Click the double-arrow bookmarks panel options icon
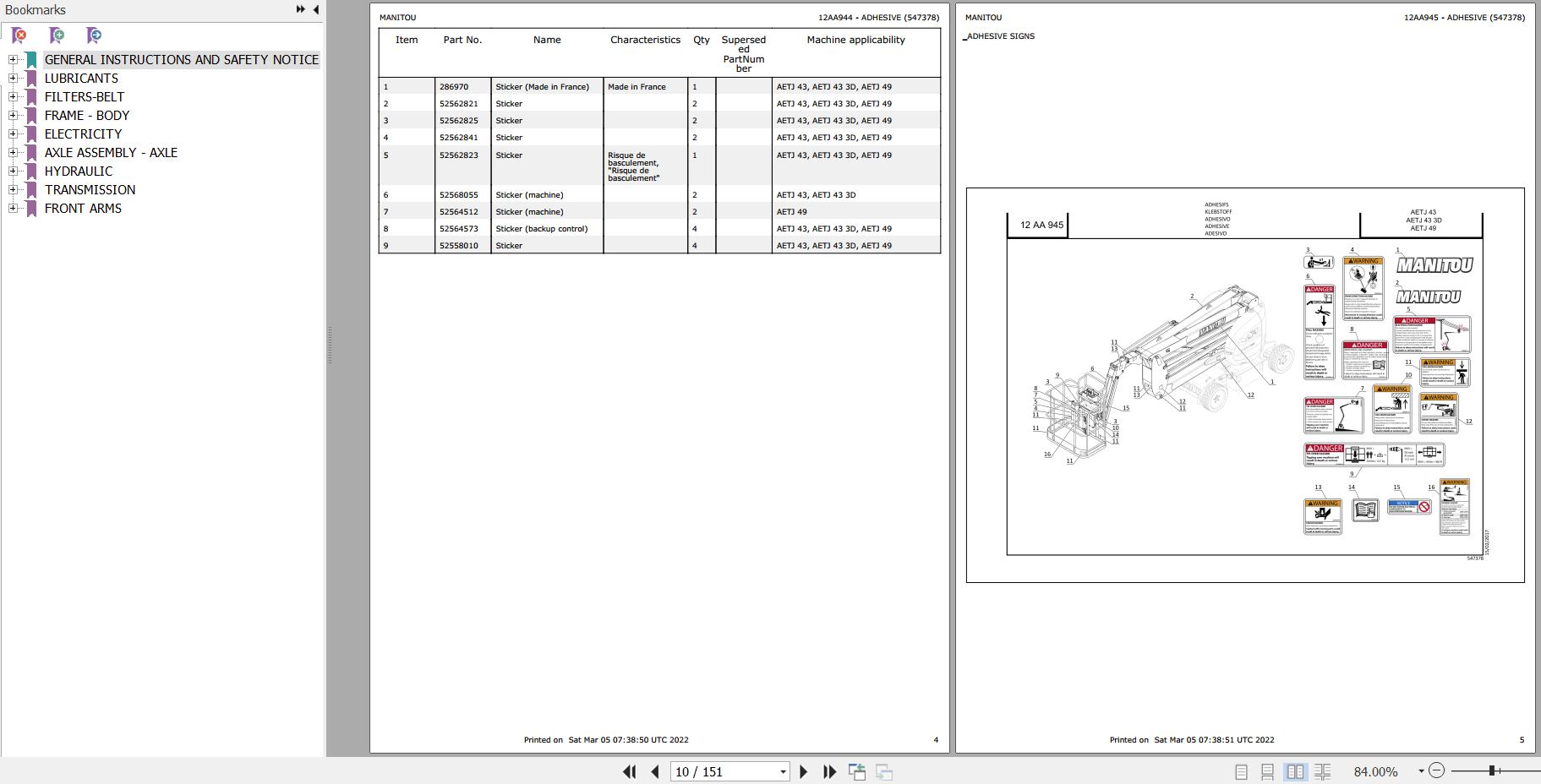The width and height of the screenshot is (1541, 784). [x=300, y=9]
